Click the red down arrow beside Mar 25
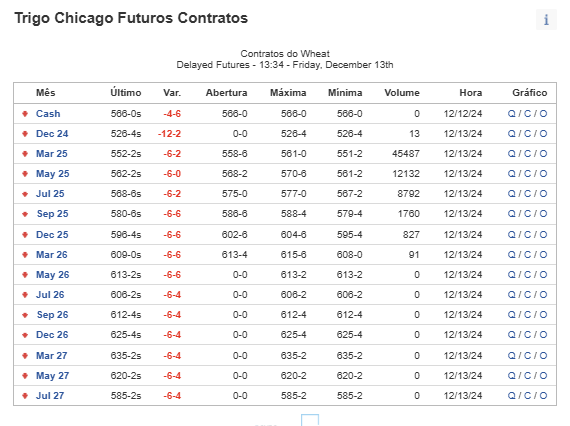 click(x=25, y=154)
